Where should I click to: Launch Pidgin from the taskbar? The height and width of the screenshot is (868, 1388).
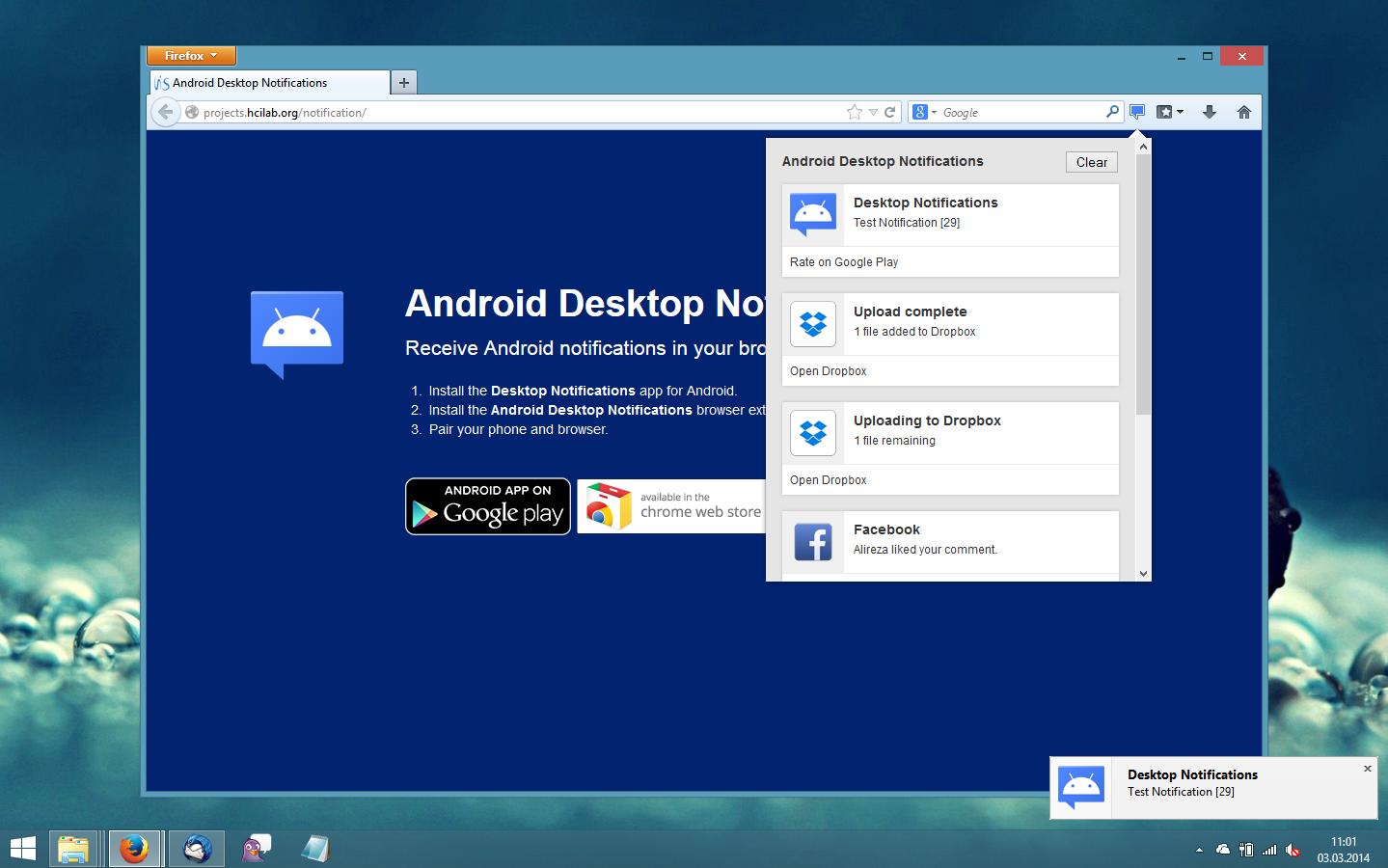(x=256, y=849)
